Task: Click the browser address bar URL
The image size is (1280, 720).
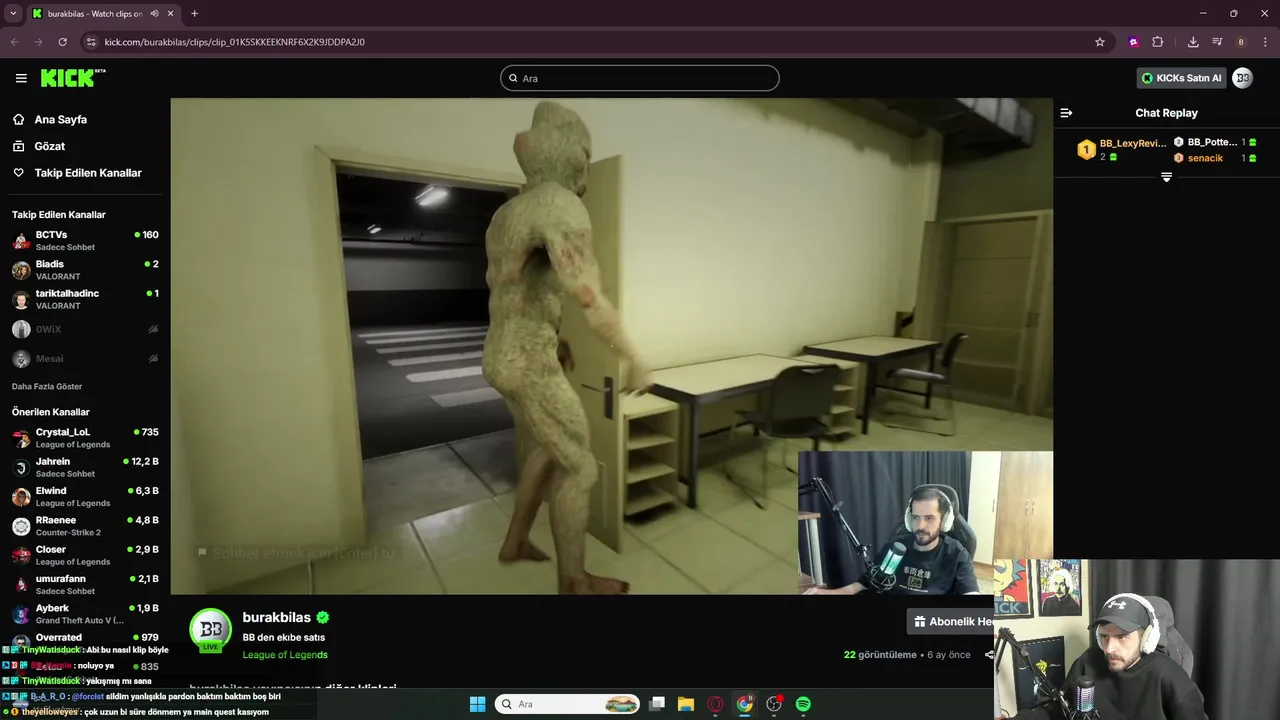Action: pos(235,42)
